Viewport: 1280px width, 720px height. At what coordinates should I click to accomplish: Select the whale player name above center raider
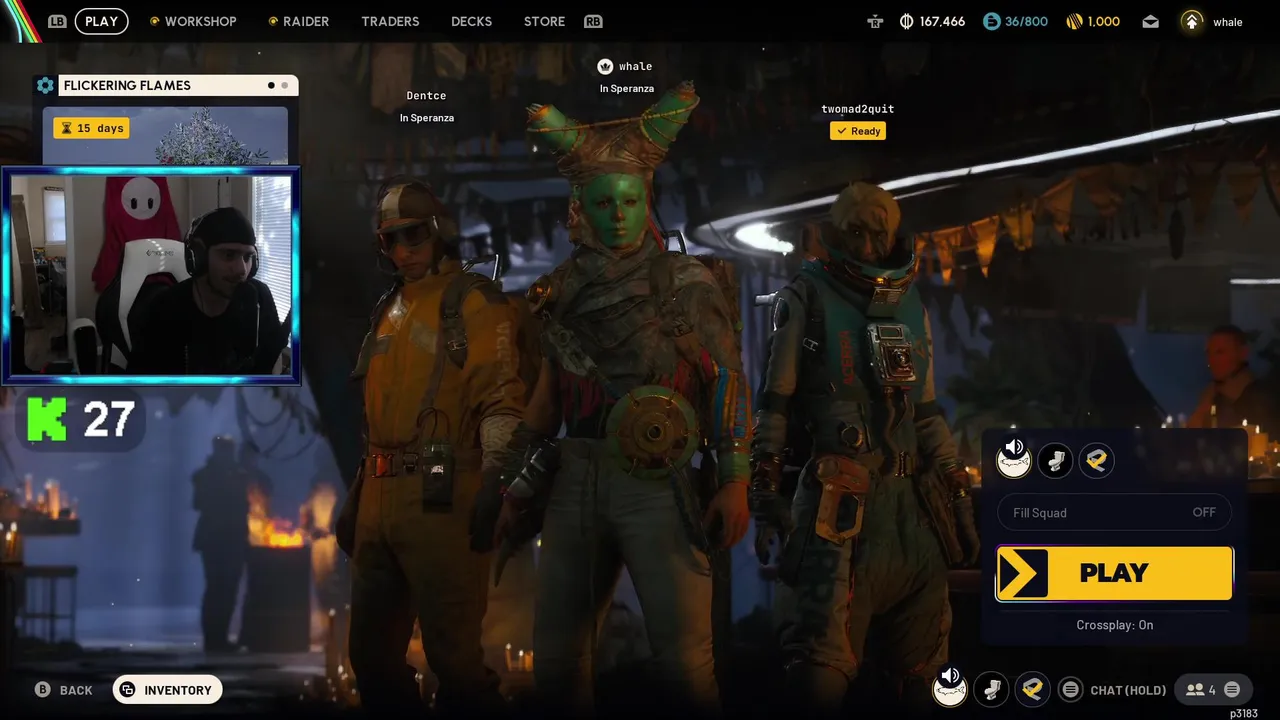(635, 66)
